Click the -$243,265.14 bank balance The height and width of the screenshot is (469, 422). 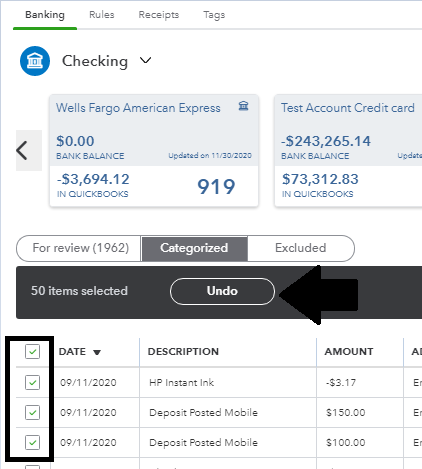pos(326,141)
